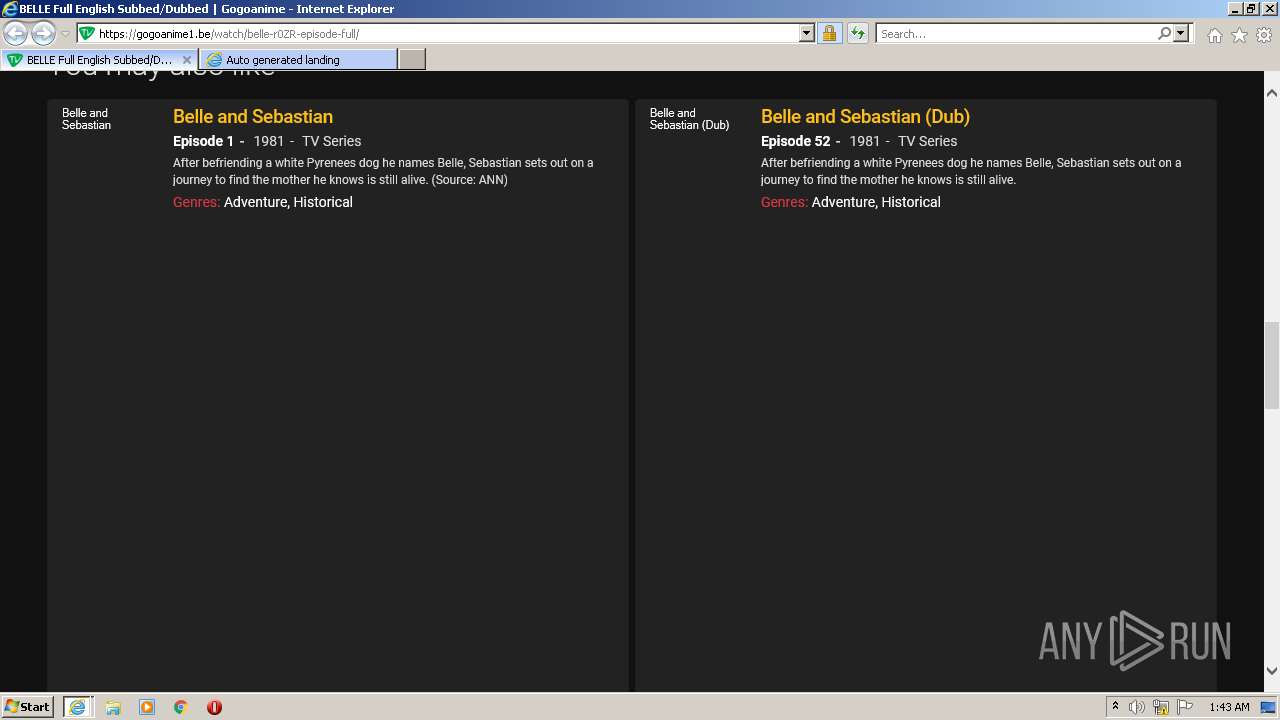This screenshot has width=1280, height=720.
Task: Click 1981 TV Series text in Dub card
Action: [x=903, y=141]
